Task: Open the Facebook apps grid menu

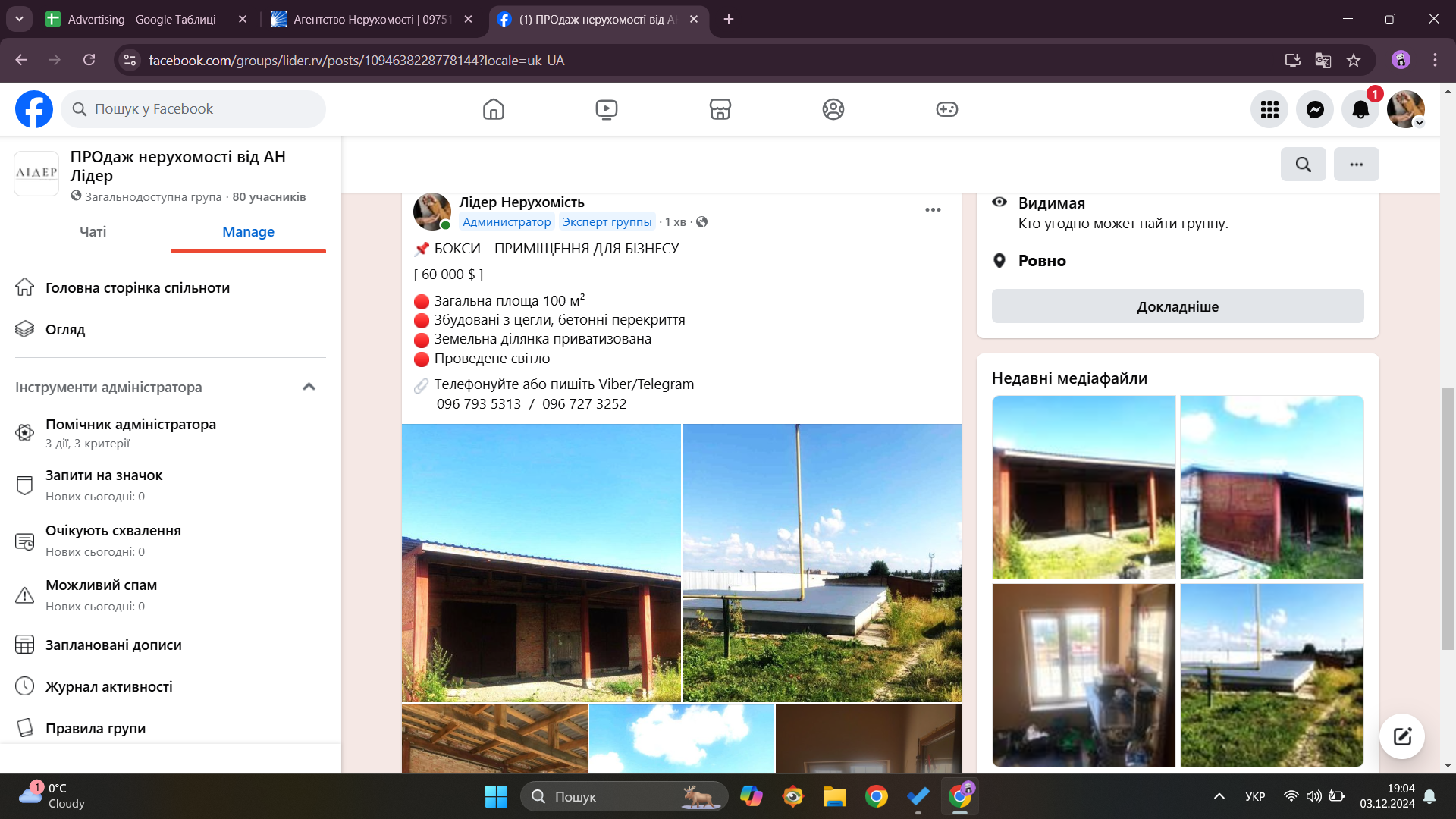Action: (x=1269, y=109)
